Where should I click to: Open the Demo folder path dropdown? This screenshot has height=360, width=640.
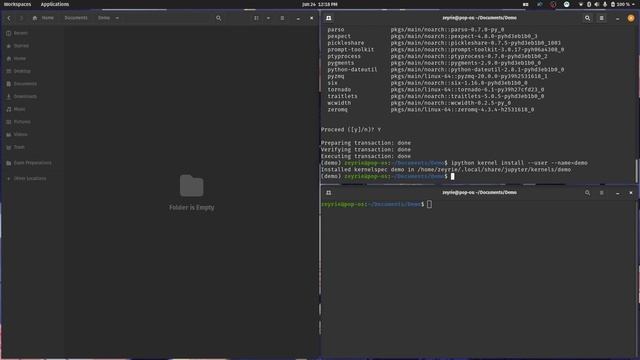click(117, 18)
